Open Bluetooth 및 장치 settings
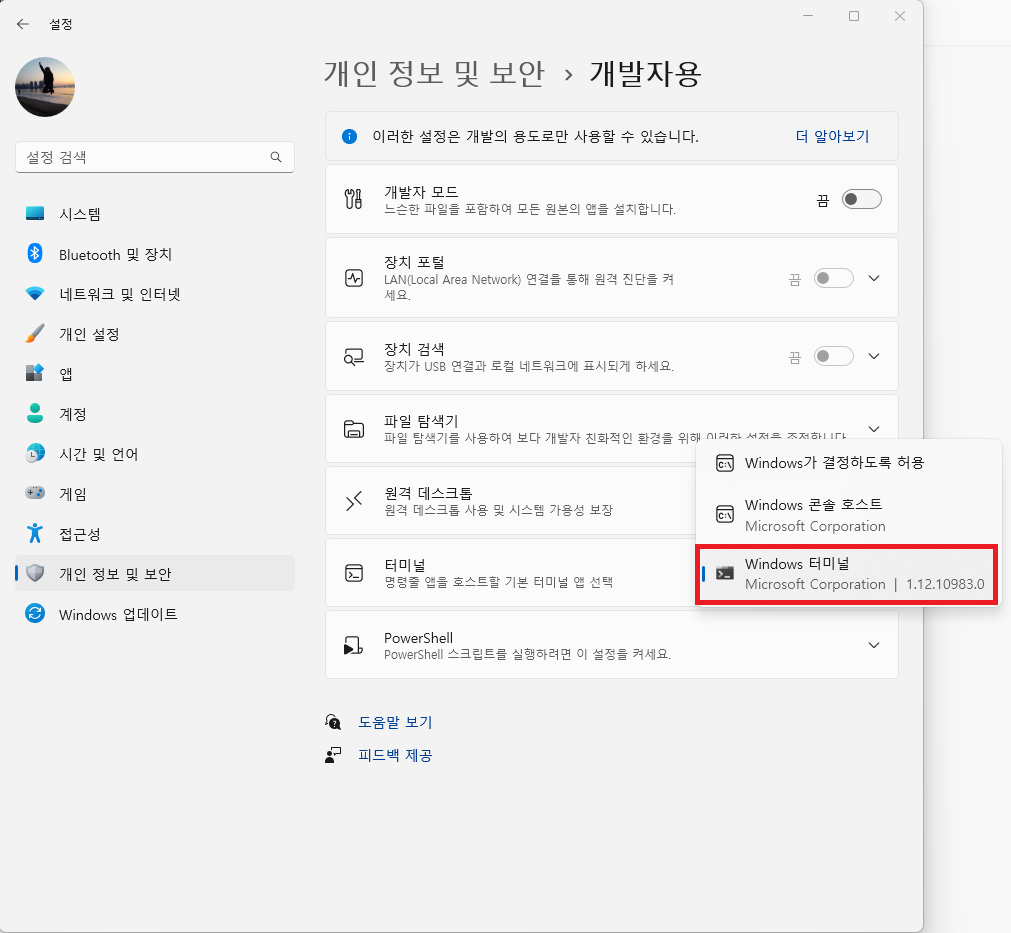Image resolution: width=1011 pixels, height=933 pixels. pyautogui.click(x=155, y=254)
